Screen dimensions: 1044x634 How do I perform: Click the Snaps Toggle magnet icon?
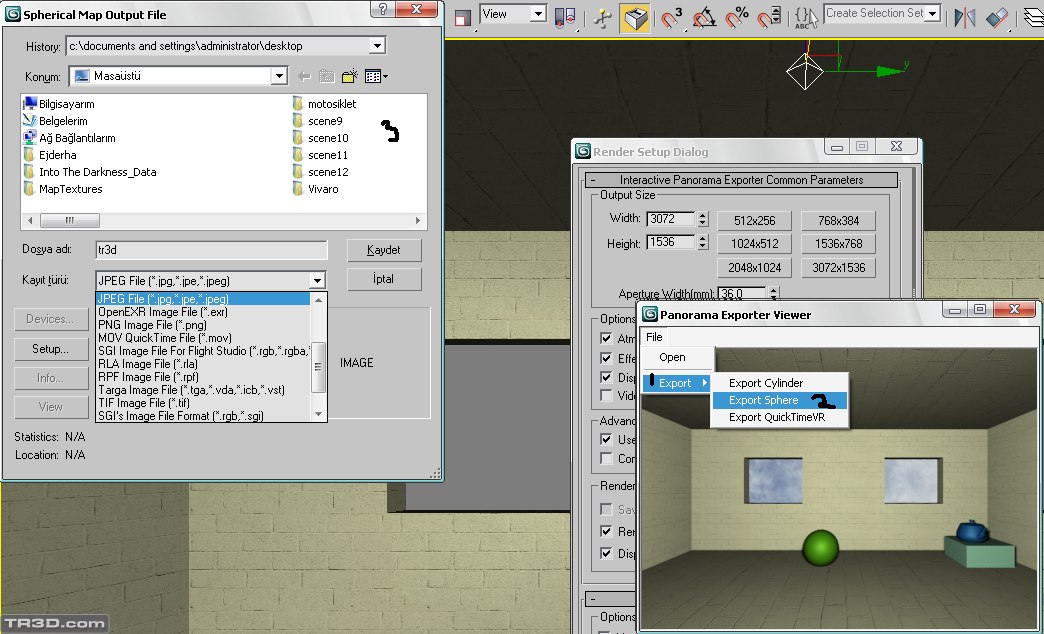tap(671, 18)
